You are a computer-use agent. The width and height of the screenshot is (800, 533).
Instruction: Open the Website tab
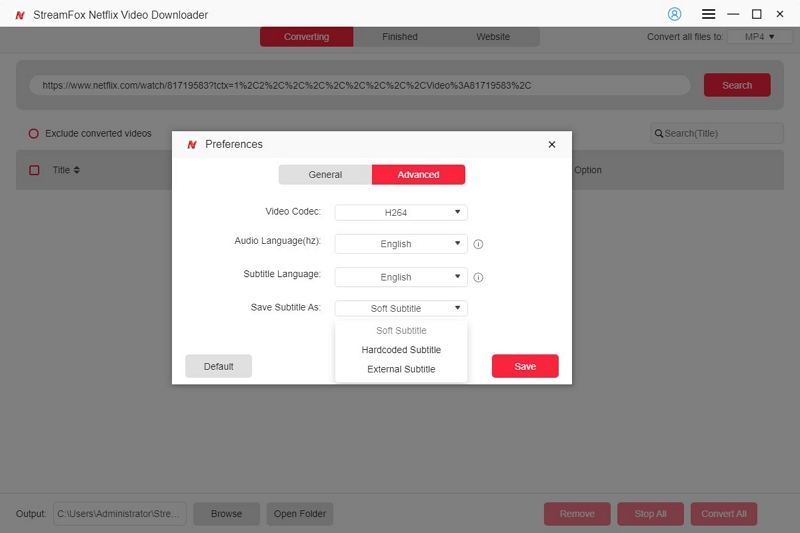(x=493, y=37)
